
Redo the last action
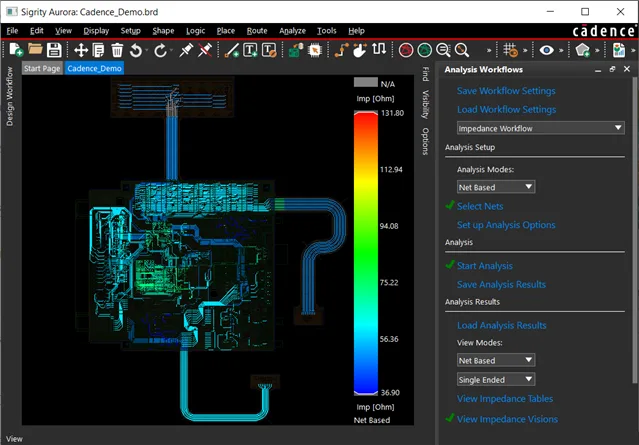point(160,50)
